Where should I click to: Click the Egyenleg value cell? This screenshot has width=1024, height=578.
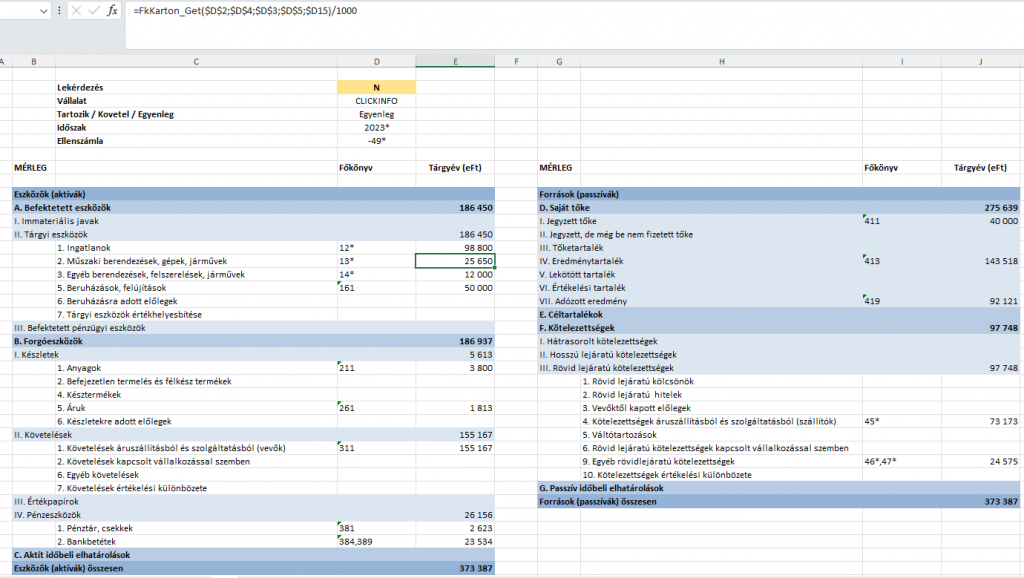pos(376,114)
